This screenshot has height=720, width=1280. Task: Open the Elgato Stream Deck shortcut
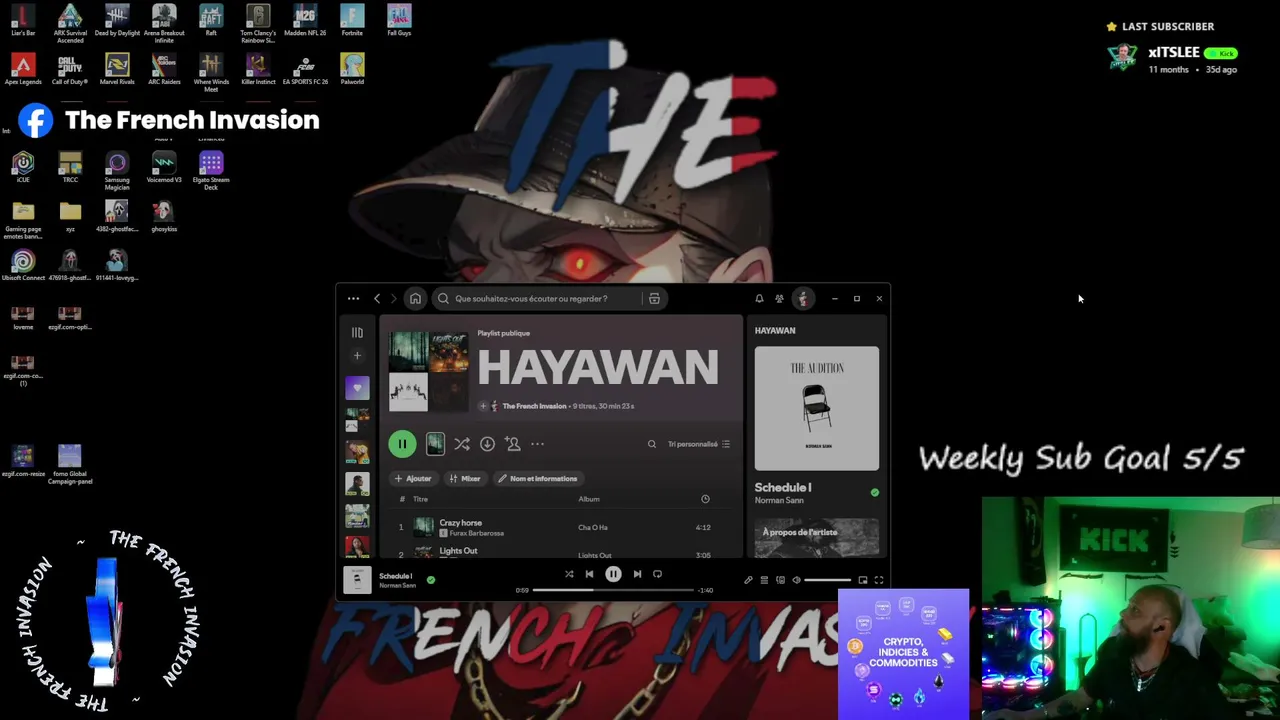[x=211, y=170]
